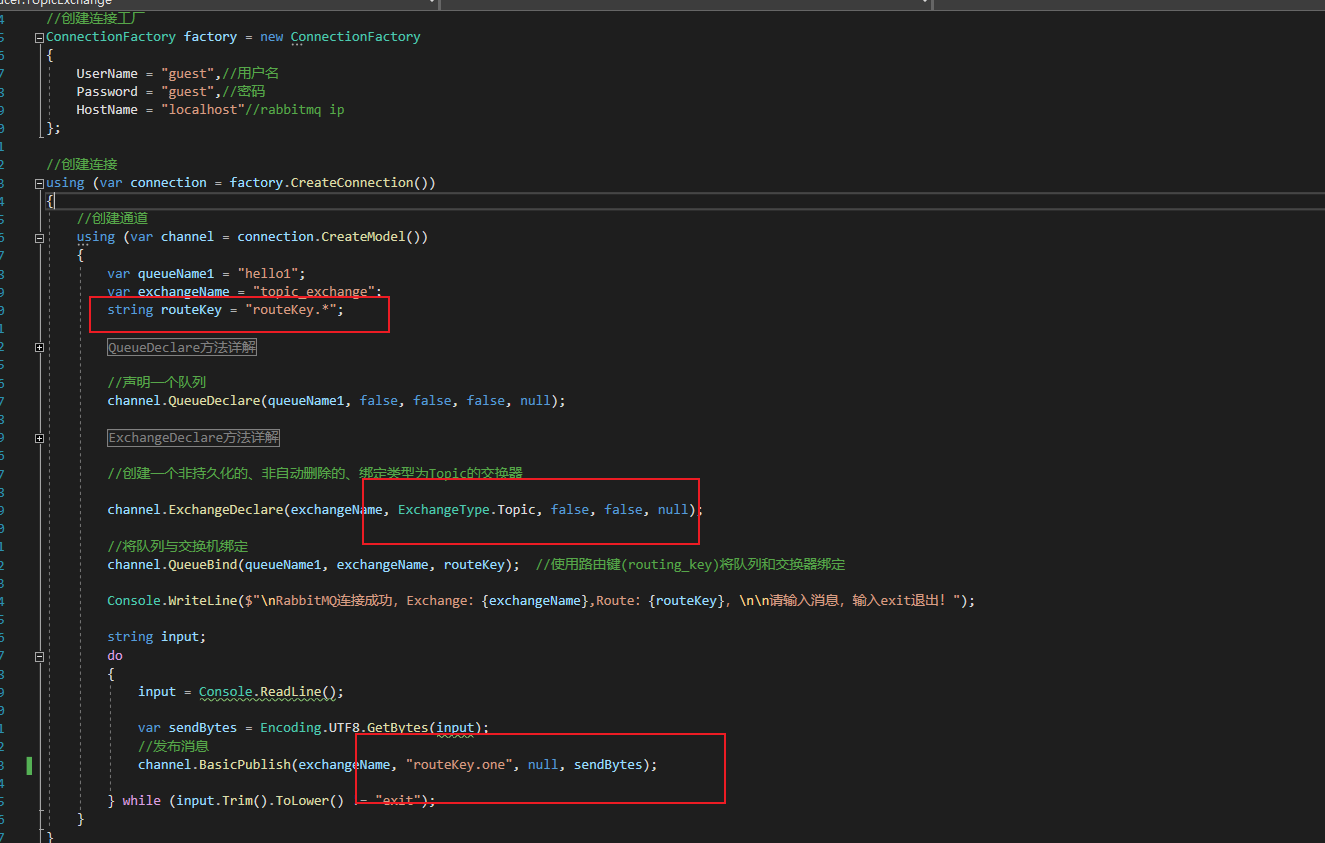Click the sendBytes argument in BasicPublish
Image resolution: width=1325 pixels, height=843 pixels.
click(608, 764)
